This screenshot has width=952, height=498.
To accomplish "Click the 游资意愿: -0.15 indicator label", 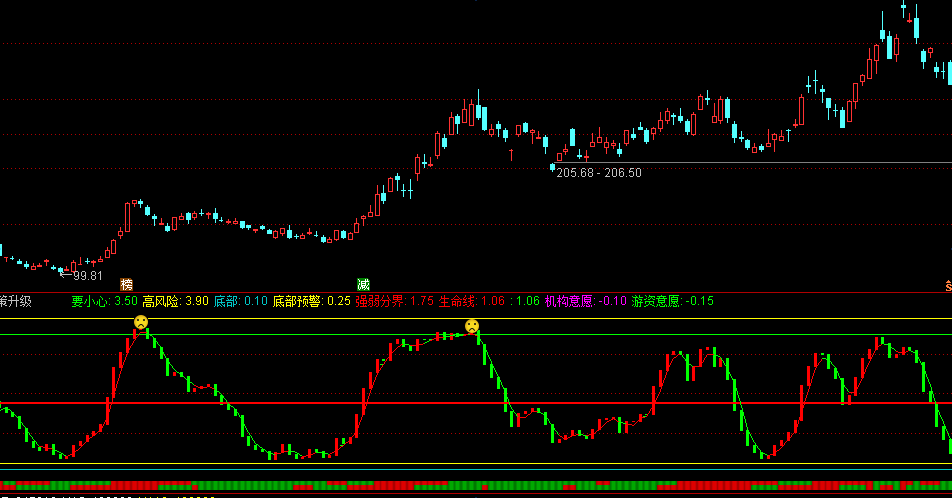I will (x=673, y=301).
